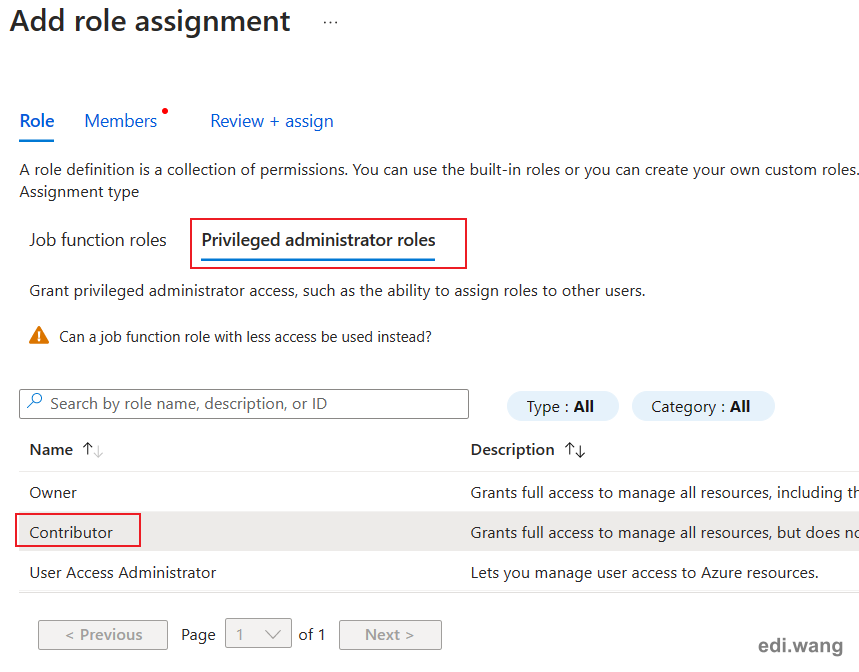Switch to the Members tab
The height and width of the screenshot is (672, 859).
point(121,121)
